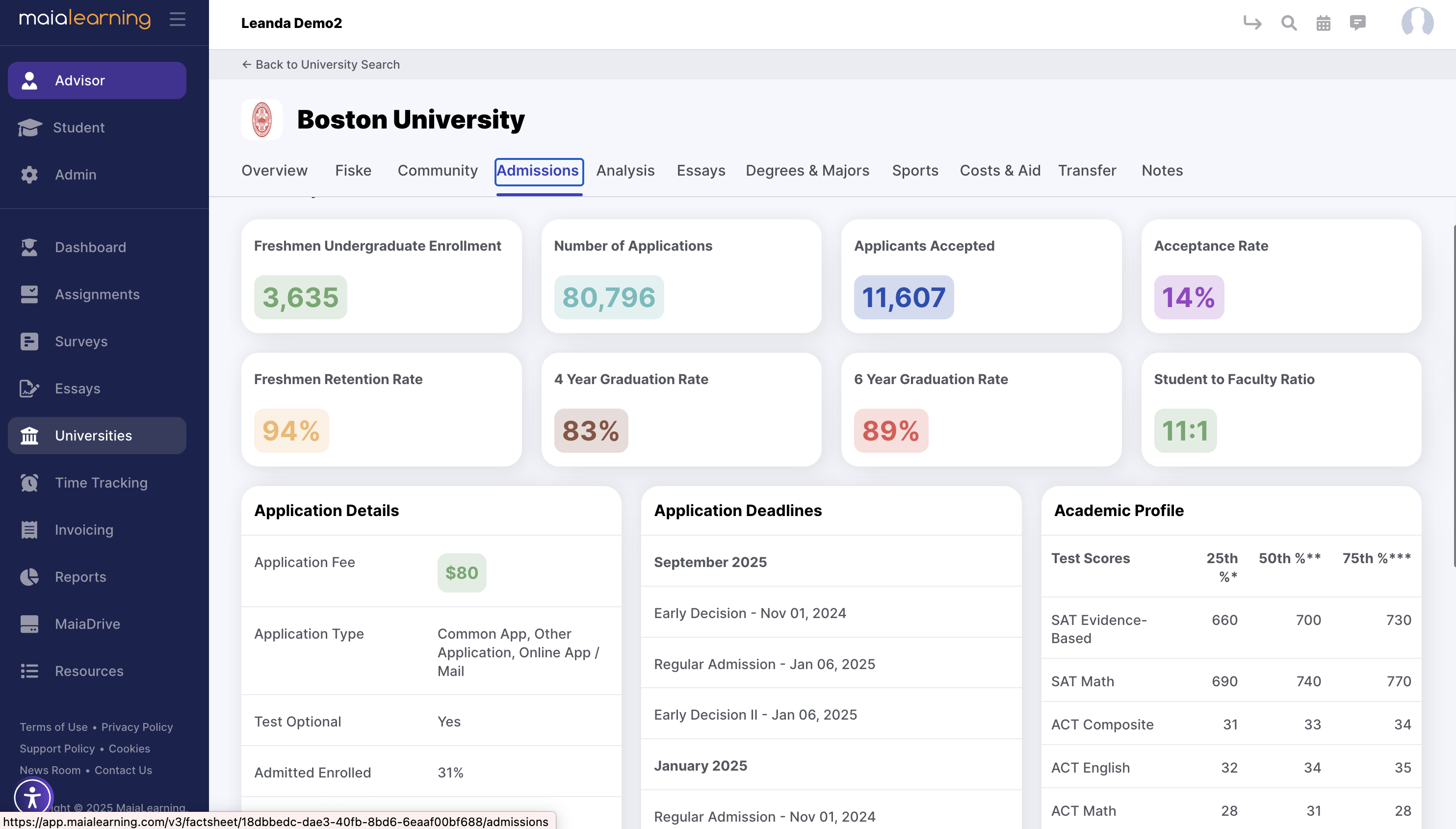Viewport: 1456px width, 829px height.
Task: Click the January 2025 deadlines heading
Action: [701, 765]
